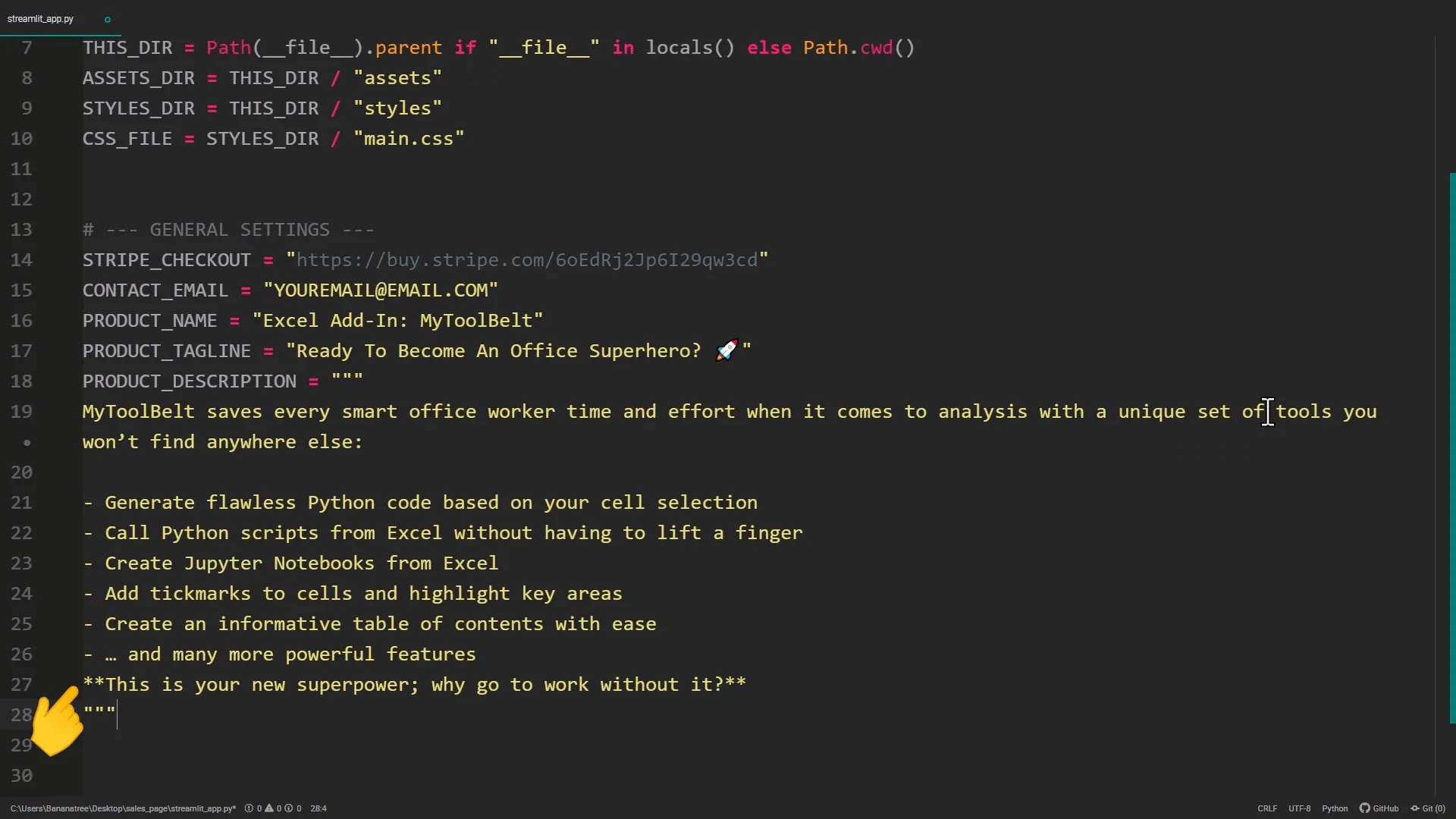The width and height of the screenshot is (1456, 819).
Task: Open the GitHub panel via its octocat icon
Action: (x=1365, y=808)
